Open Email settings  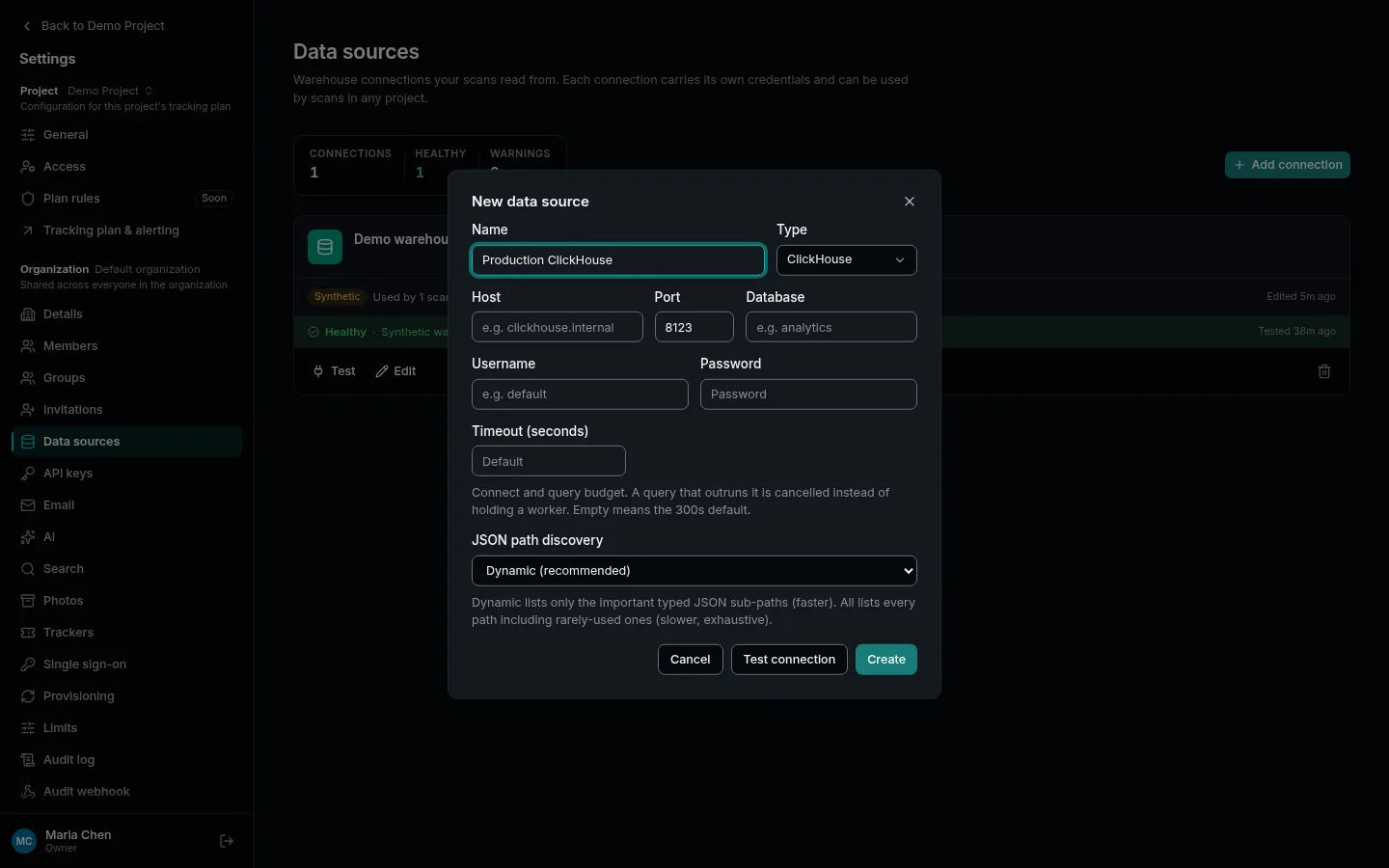coord(126,505)
